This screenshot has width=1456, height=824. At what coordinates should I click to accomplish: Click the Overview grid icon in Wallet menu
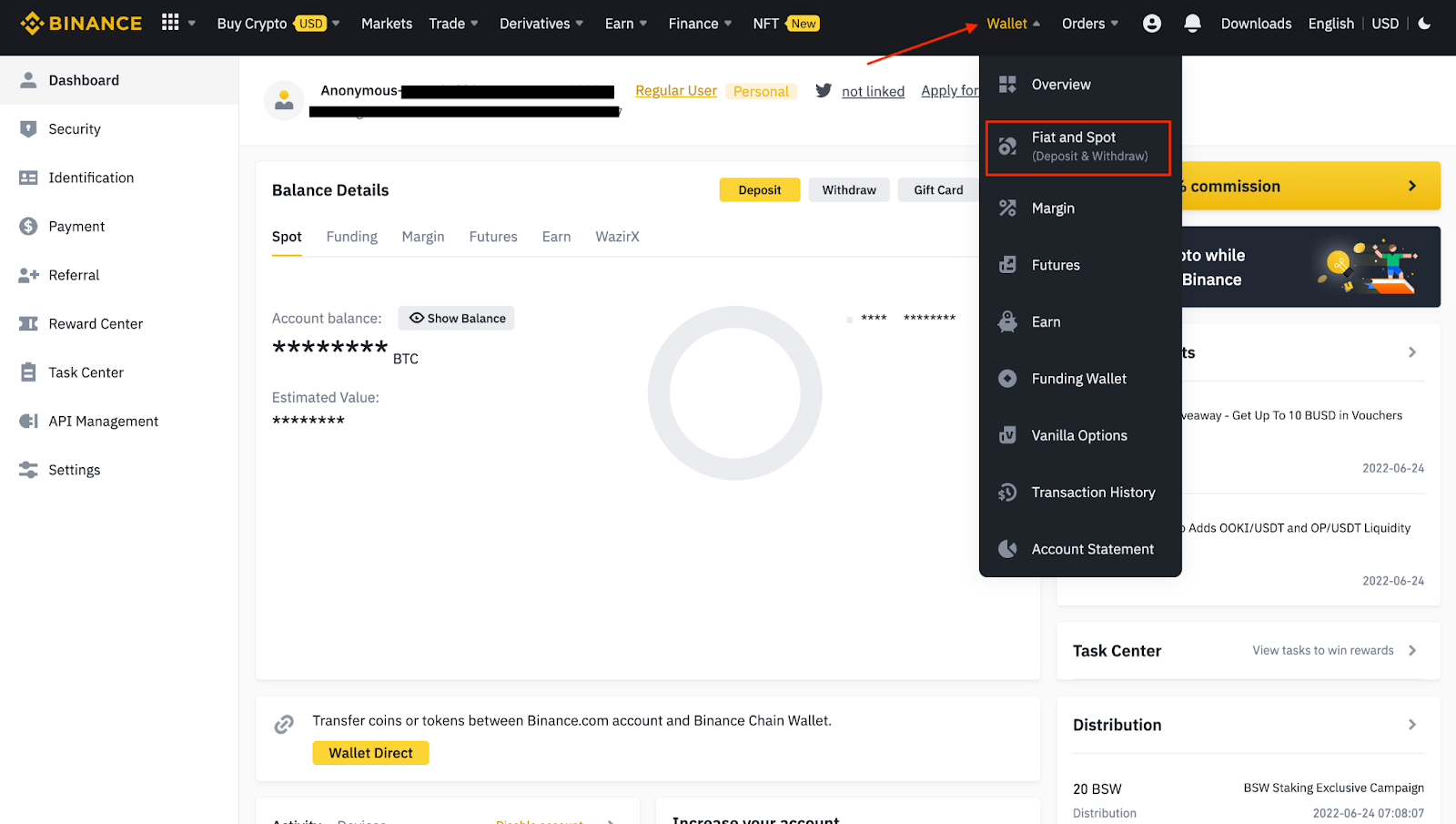pos(1007,85)
